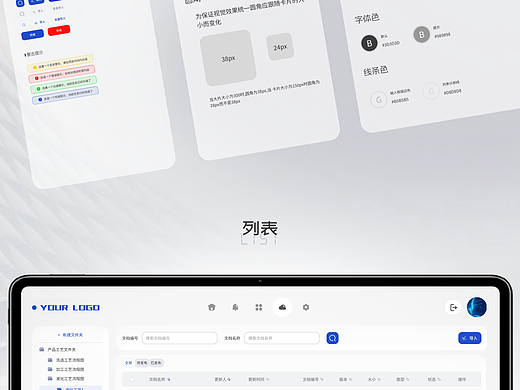The width and height of the screenshot is (520, 390).
Task: Select the 已发布 filter tab
Action: click(x=156, y=363)
